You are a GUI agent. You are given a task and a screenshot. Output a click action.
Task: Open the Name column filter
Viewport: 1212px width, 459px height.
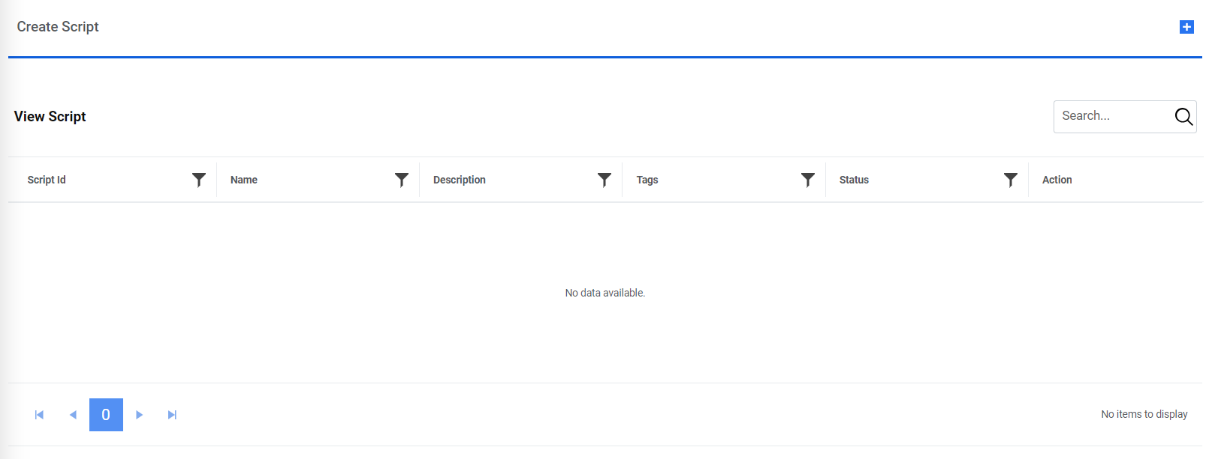point(402,180)
